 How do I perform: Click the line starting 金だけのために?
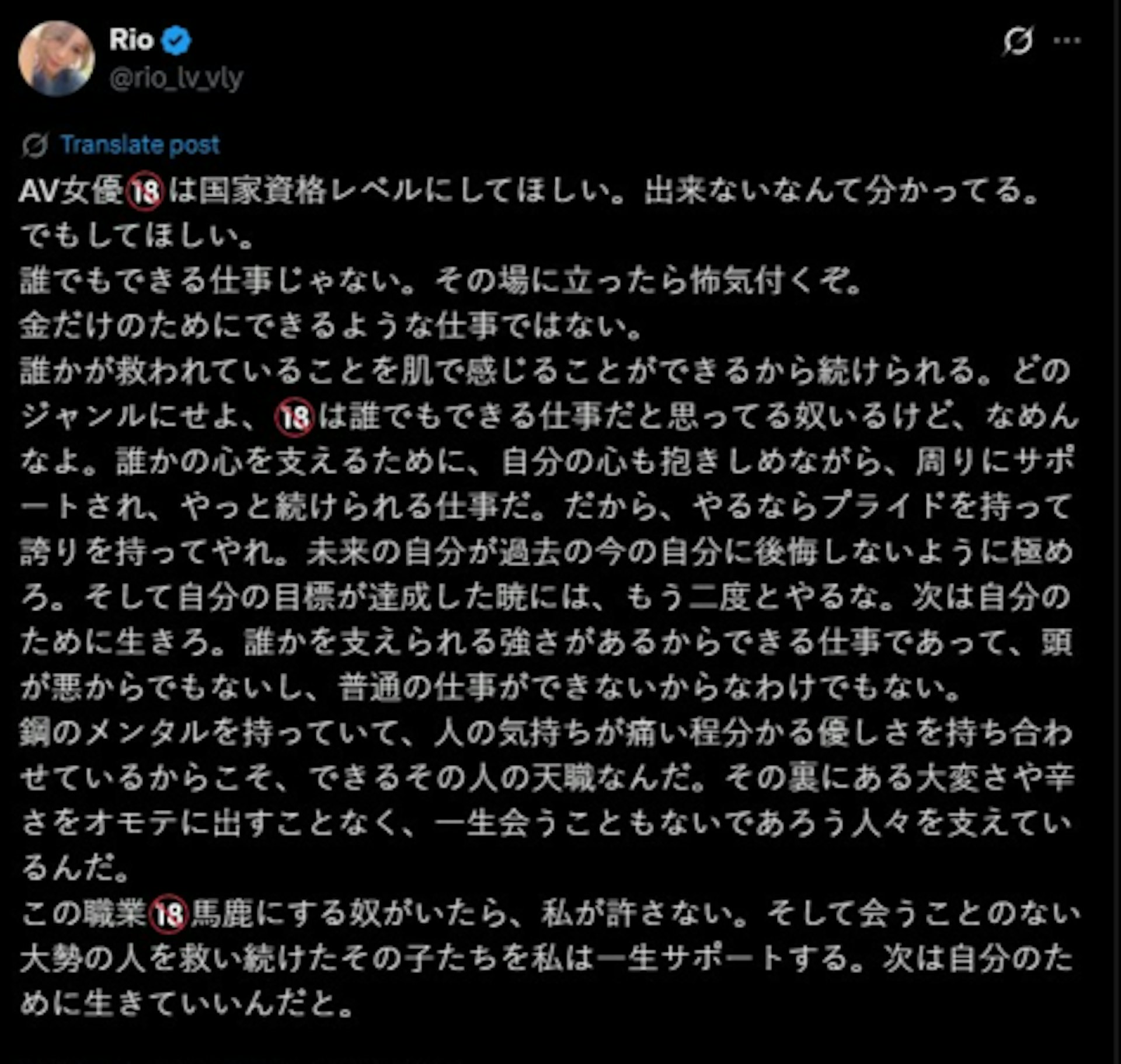click(x=331, y=326)
